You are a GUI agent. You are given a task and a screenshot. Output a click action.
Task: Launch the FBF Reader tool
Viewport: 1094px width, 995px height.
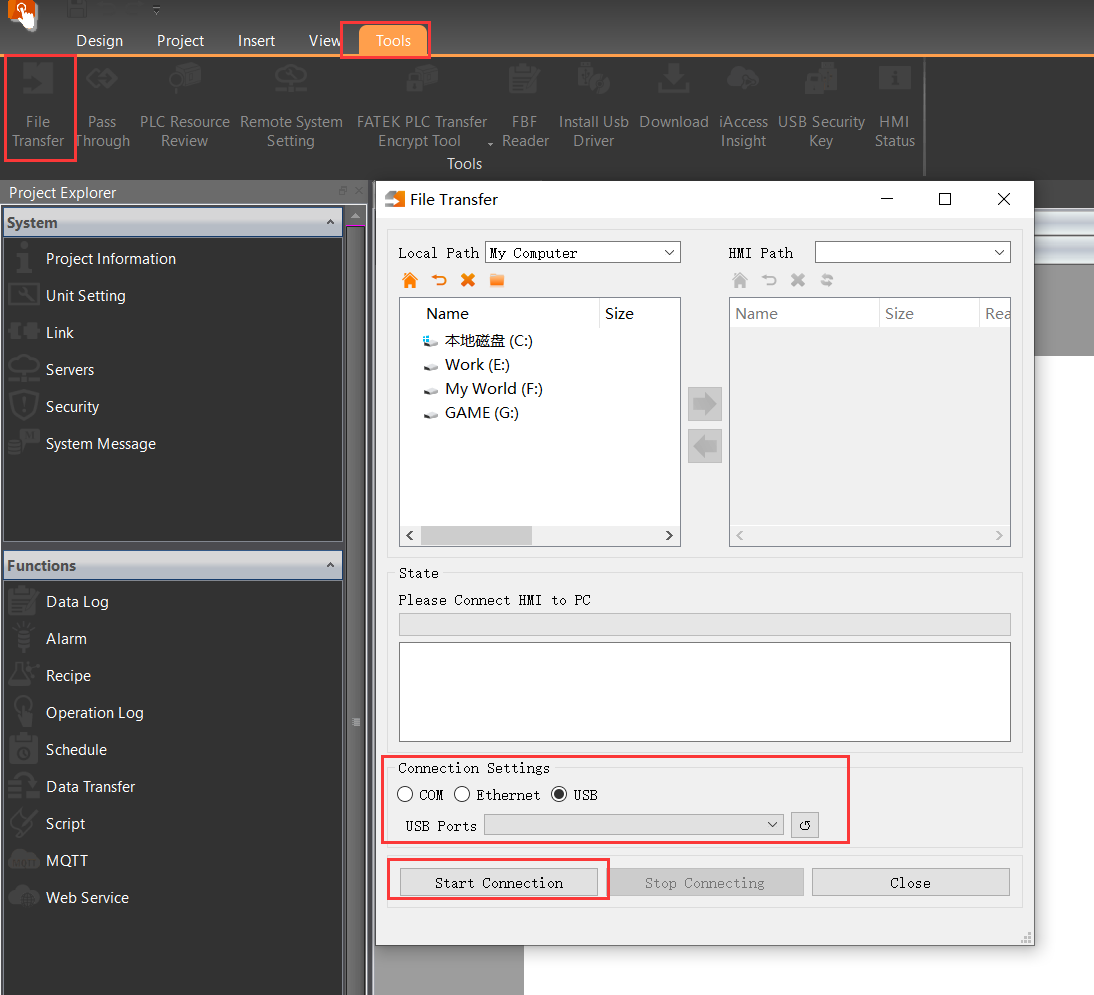click(525, 106)
